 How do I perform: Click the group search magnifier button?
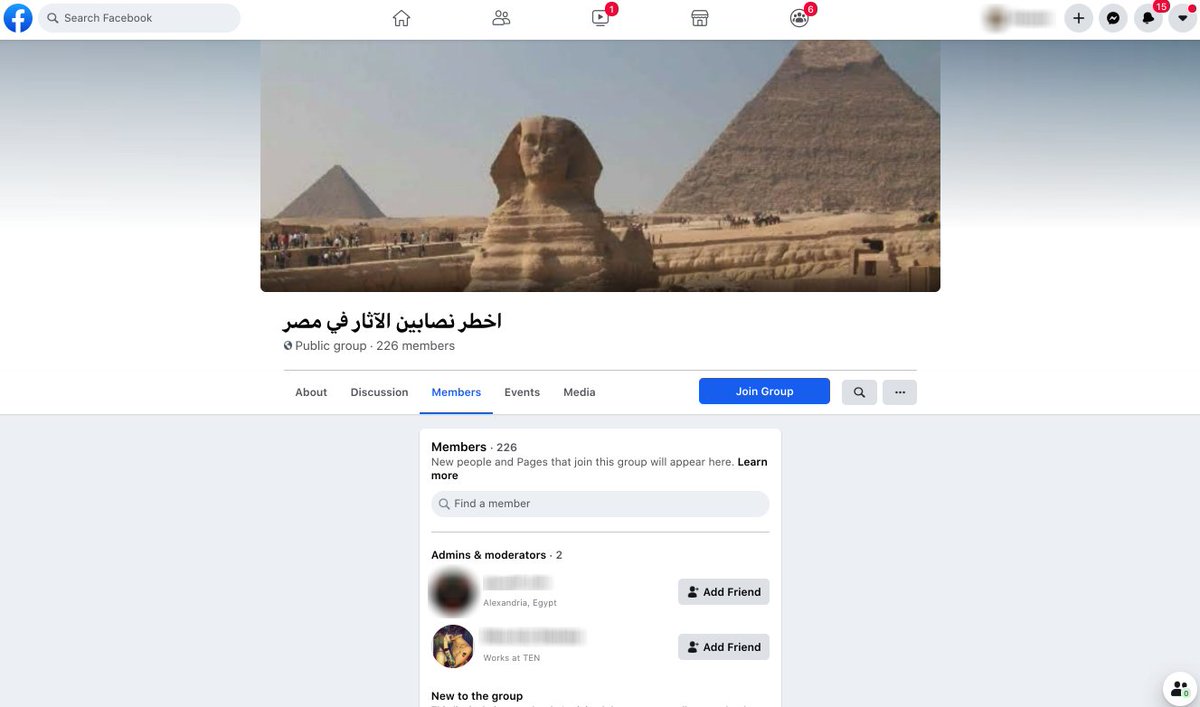(860, 392)
